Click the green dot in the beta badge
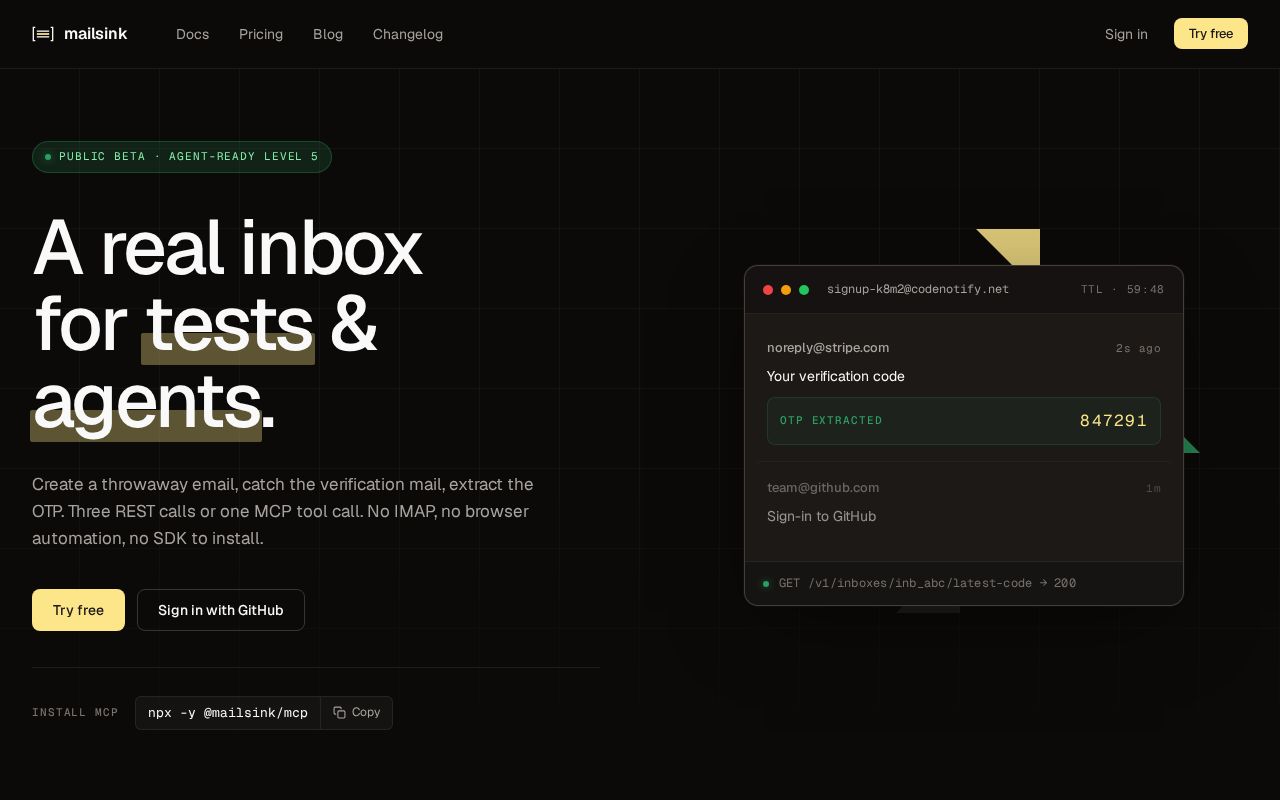1280x800 pixels. 48,157
